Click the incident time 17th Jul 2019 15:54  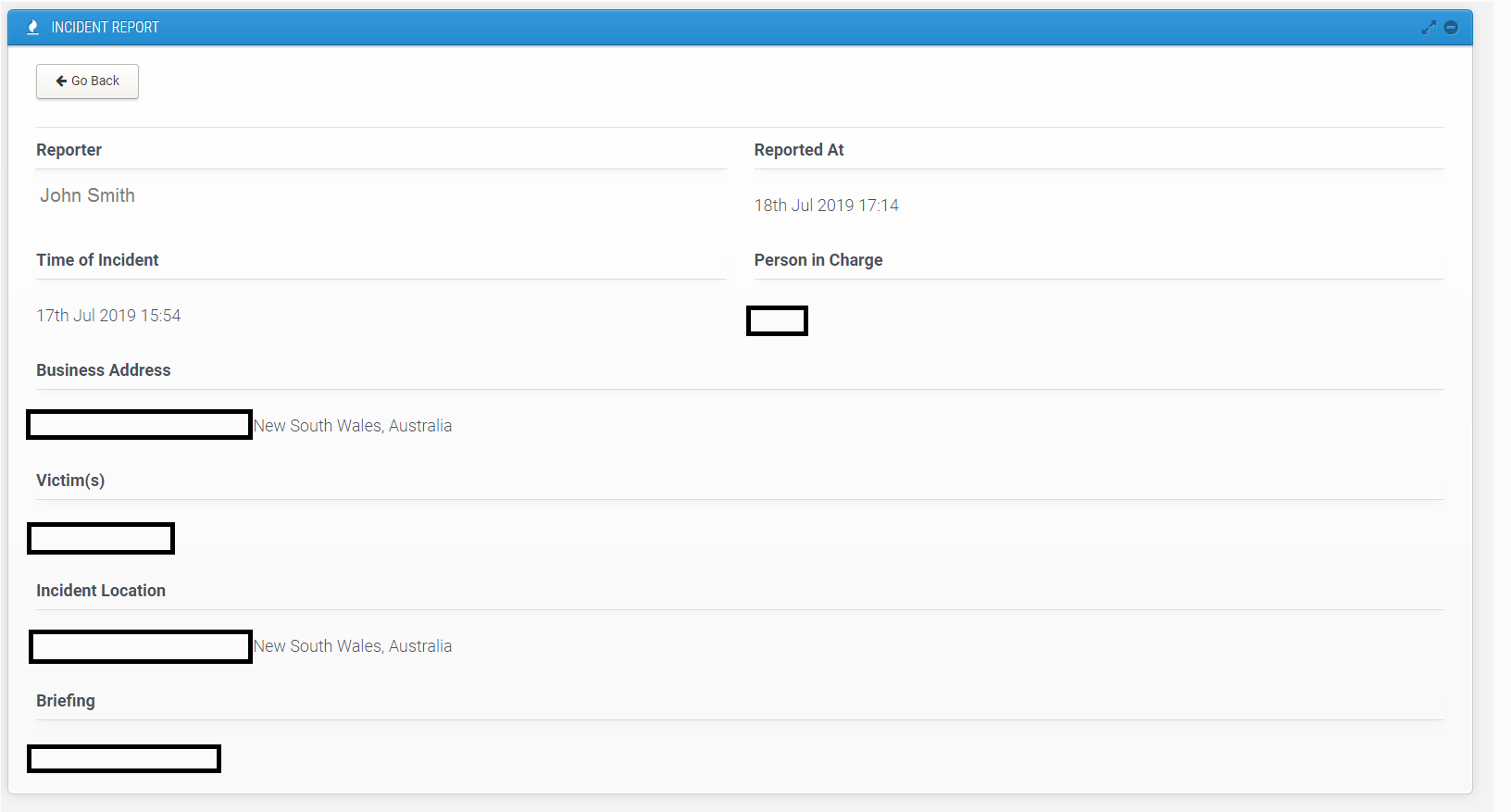108,316
